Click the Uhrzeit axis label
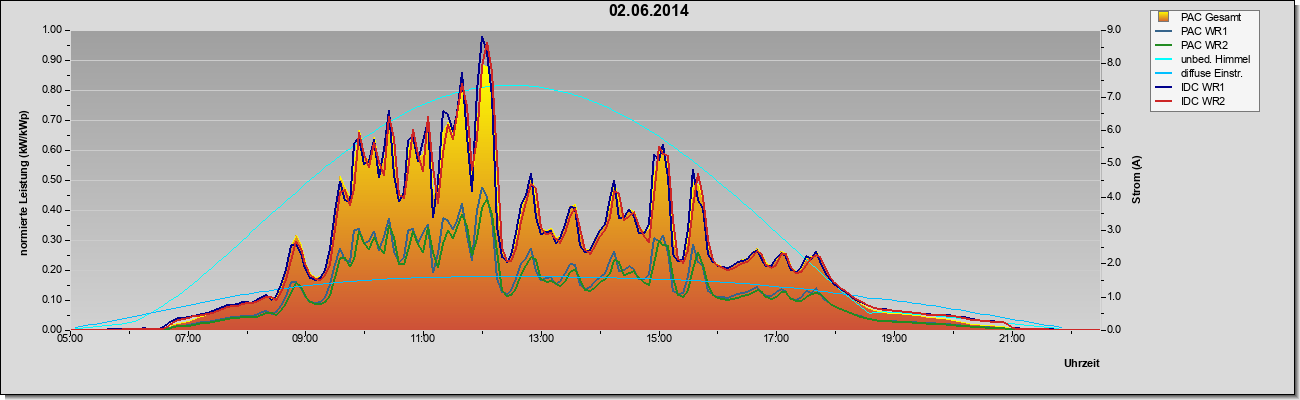 pyautogui.click(x=1081, y=364)
